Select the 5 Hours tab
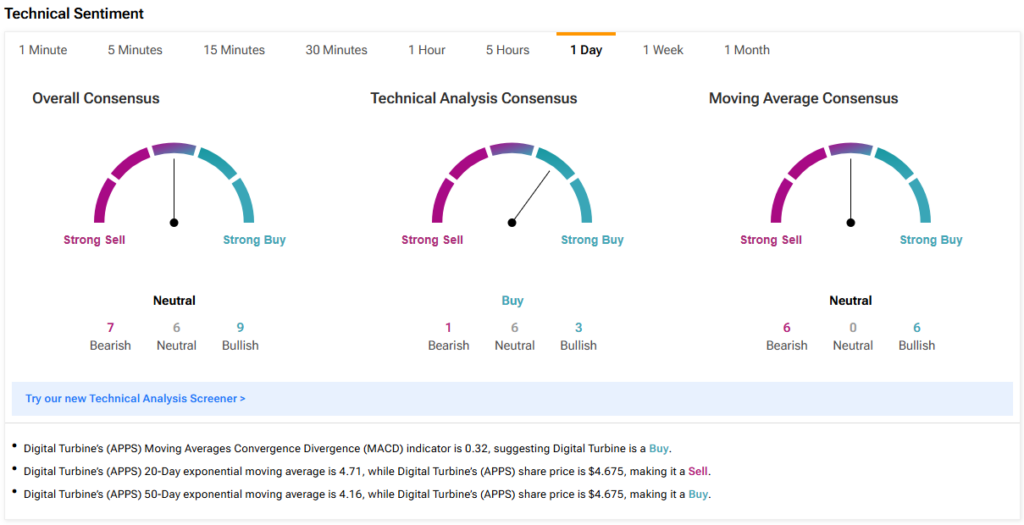Viewport: 1024px width, 525px height. click(x=507, y=50)
